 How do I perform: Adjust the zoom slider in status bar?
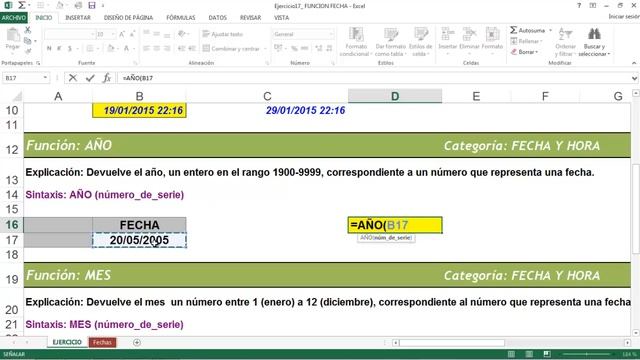point(587,354)
